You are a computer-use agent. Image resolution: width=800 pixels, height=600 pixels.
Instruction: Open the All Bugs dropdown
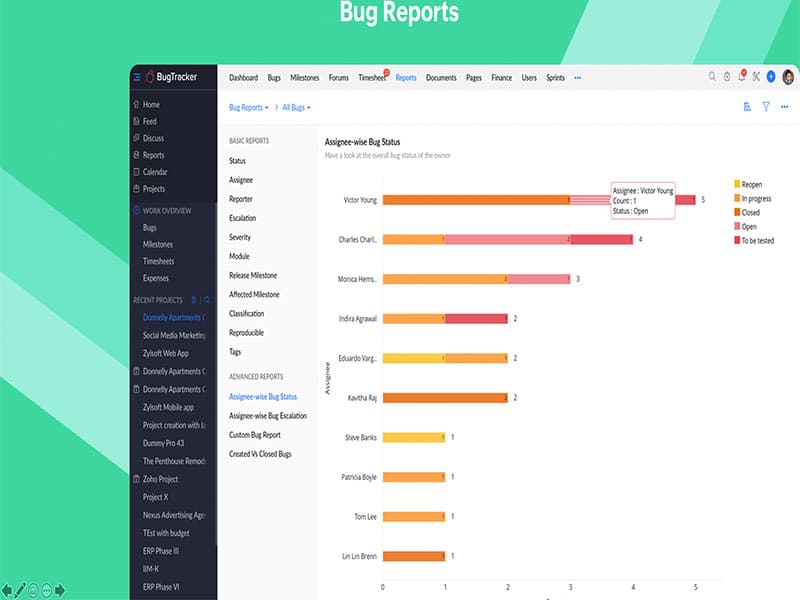coord(297,106)
